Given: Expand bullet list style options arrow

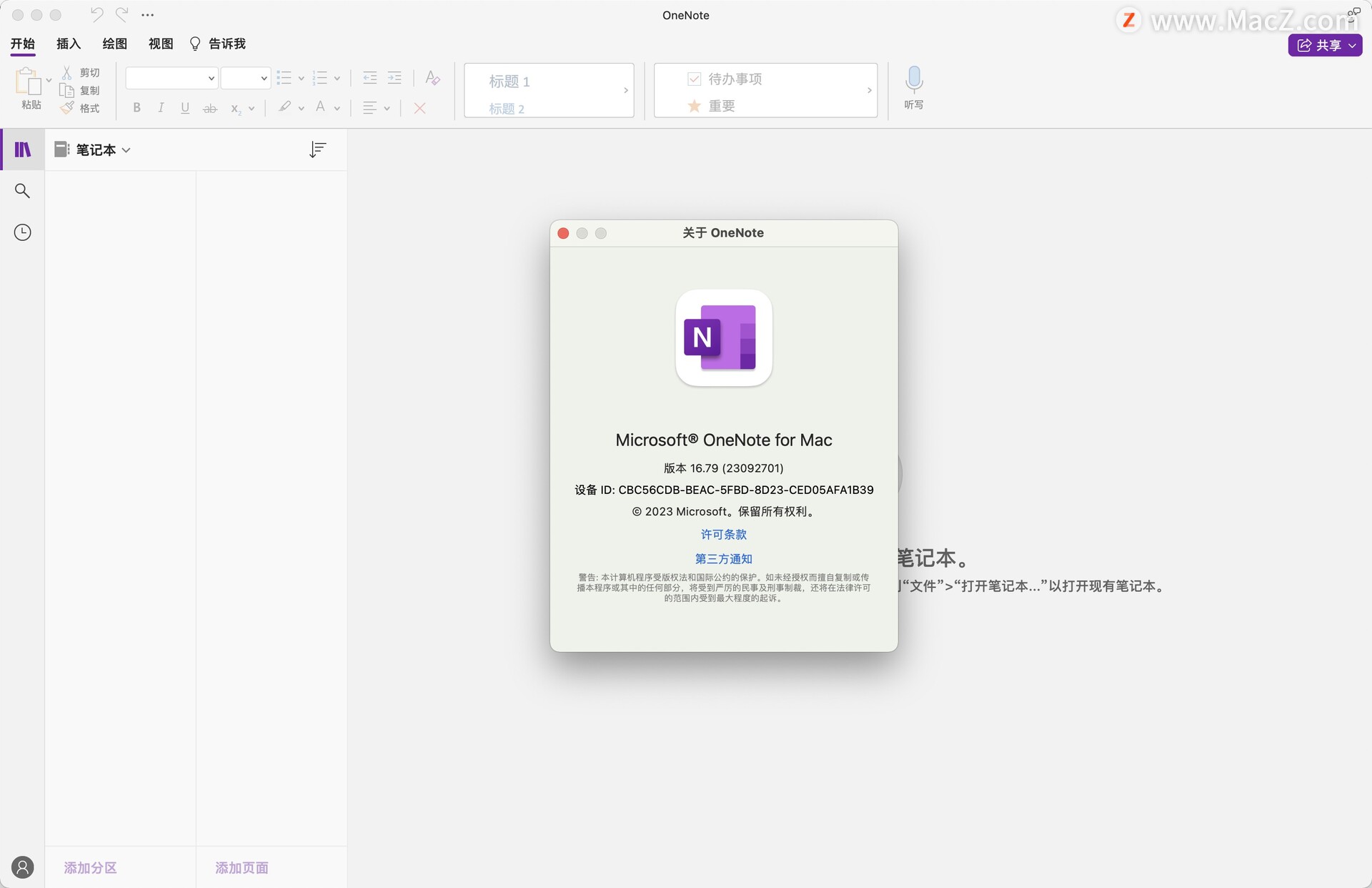Looking at the screenshot, I should pos(301,79).
